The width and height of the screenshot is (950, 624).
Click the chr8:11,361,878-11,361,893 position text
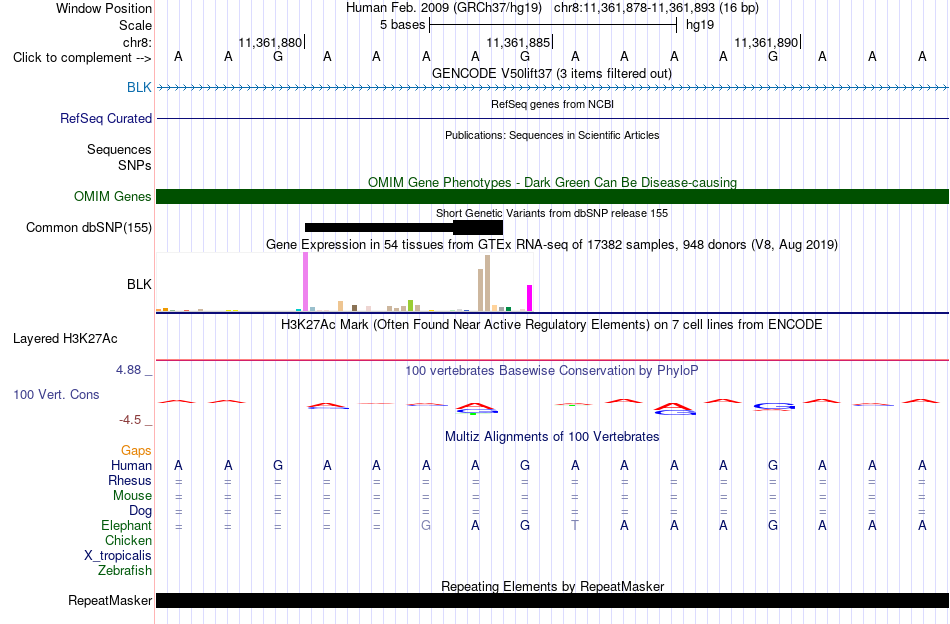click(634, 8)
